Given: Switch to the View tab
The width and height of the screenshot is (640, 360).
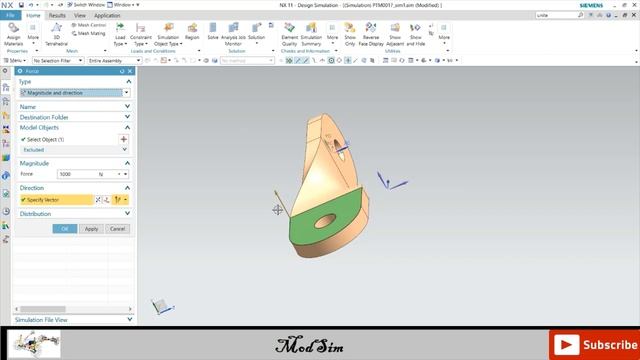Looking at the screenshot, I should pyautogui.click(x=80, y=16).
